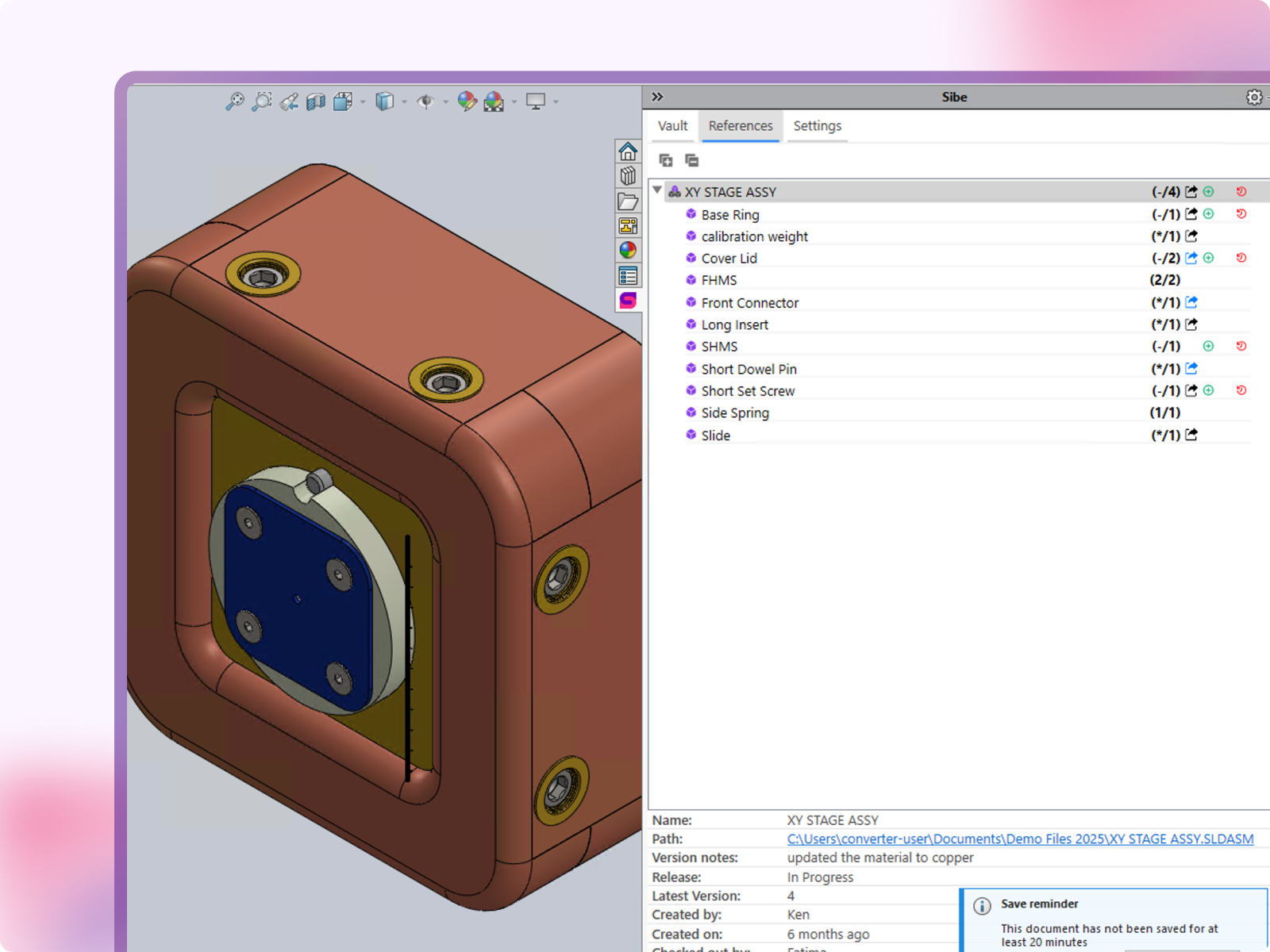Open the Custom Properties task pane tab
Image resolution: width=1270 pixels, height=952 pixels.
tap(628, 276)
